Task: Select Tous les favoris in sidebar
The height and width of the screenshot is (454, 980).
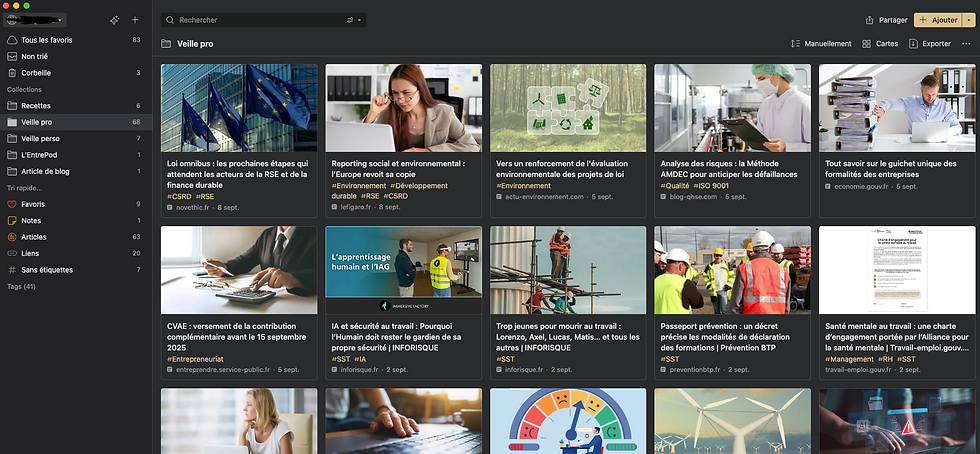Action: tap(76, 40)
